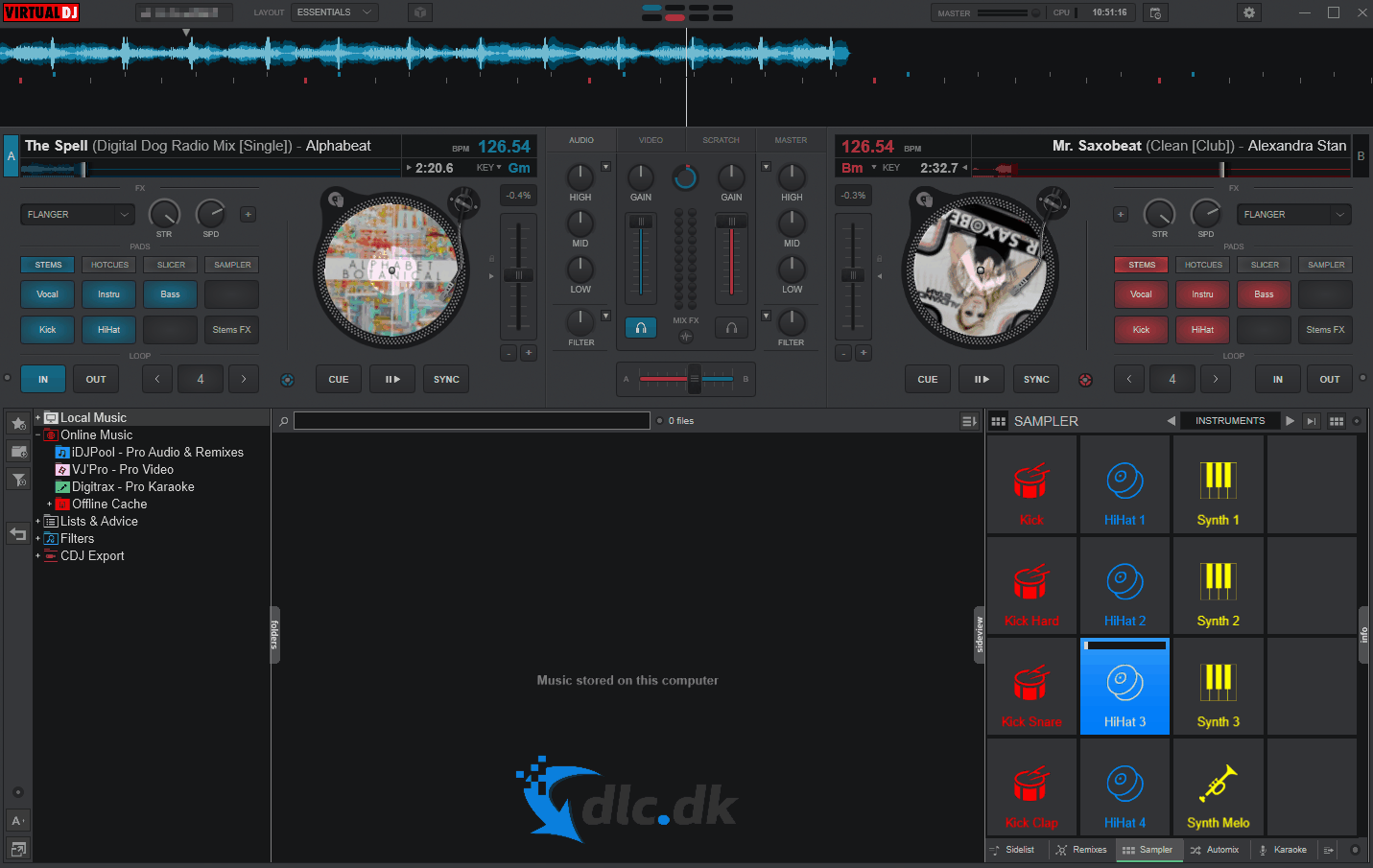Trigger the Kick Clap sampler pad
Screen dimensions: 1373x868
[x=1031, y=786]
